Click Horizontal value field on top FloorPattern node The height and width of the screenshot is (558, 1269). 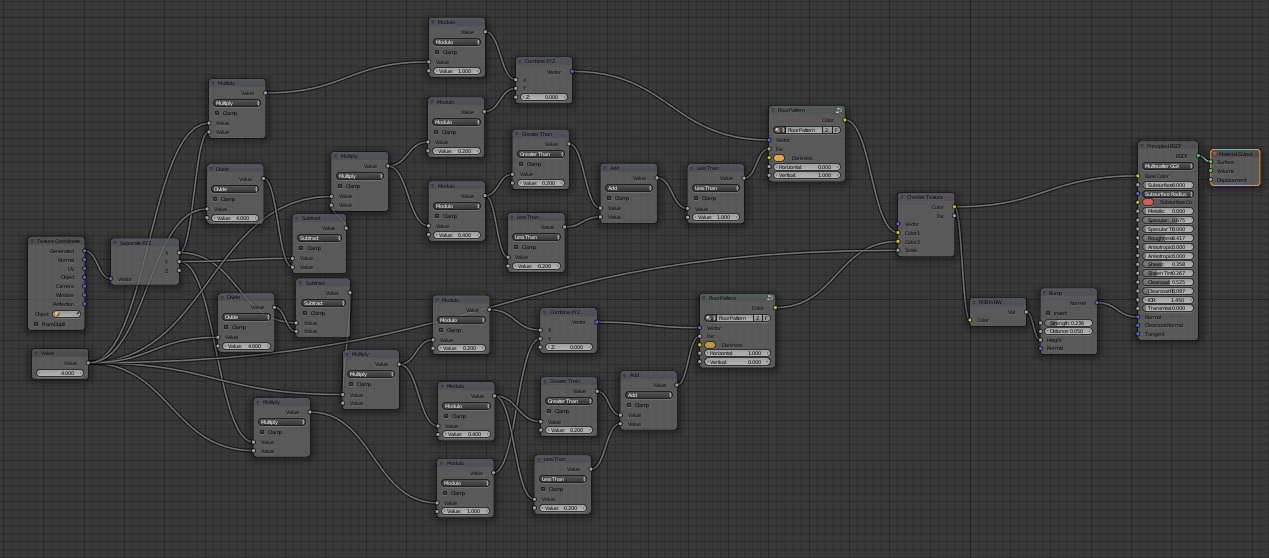pyautogui.click(x=807, y=167)
